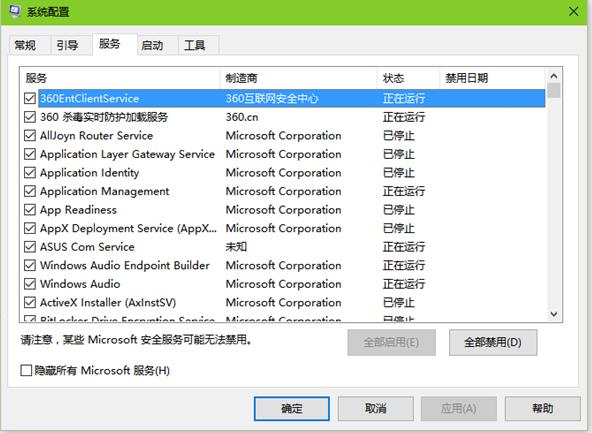
Task: Click 未知 manufacturer of ASUS Com Service
Action: (236, 247)
